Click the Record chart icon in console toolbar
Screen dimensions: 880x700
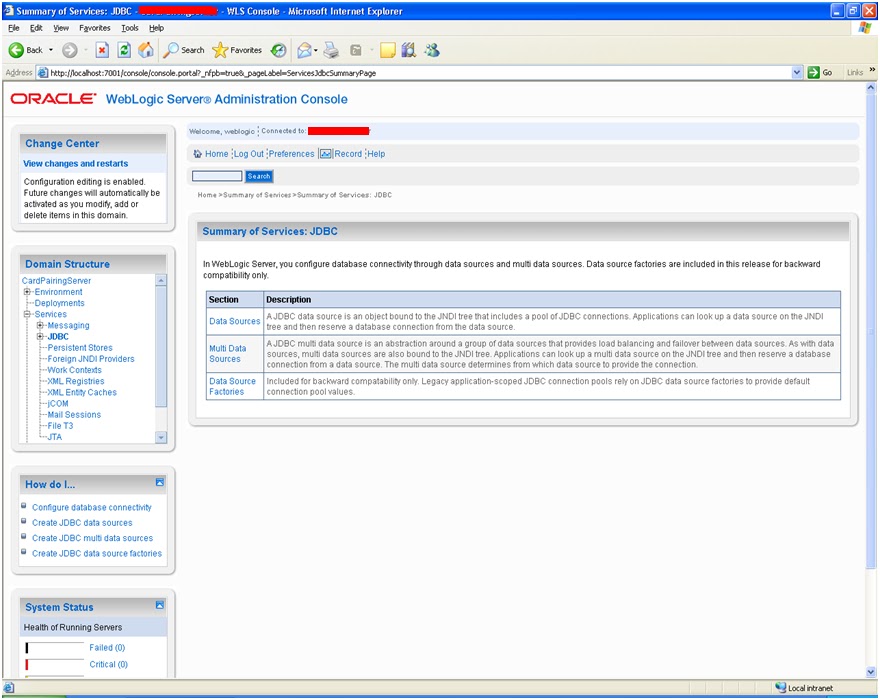point(326,154)
